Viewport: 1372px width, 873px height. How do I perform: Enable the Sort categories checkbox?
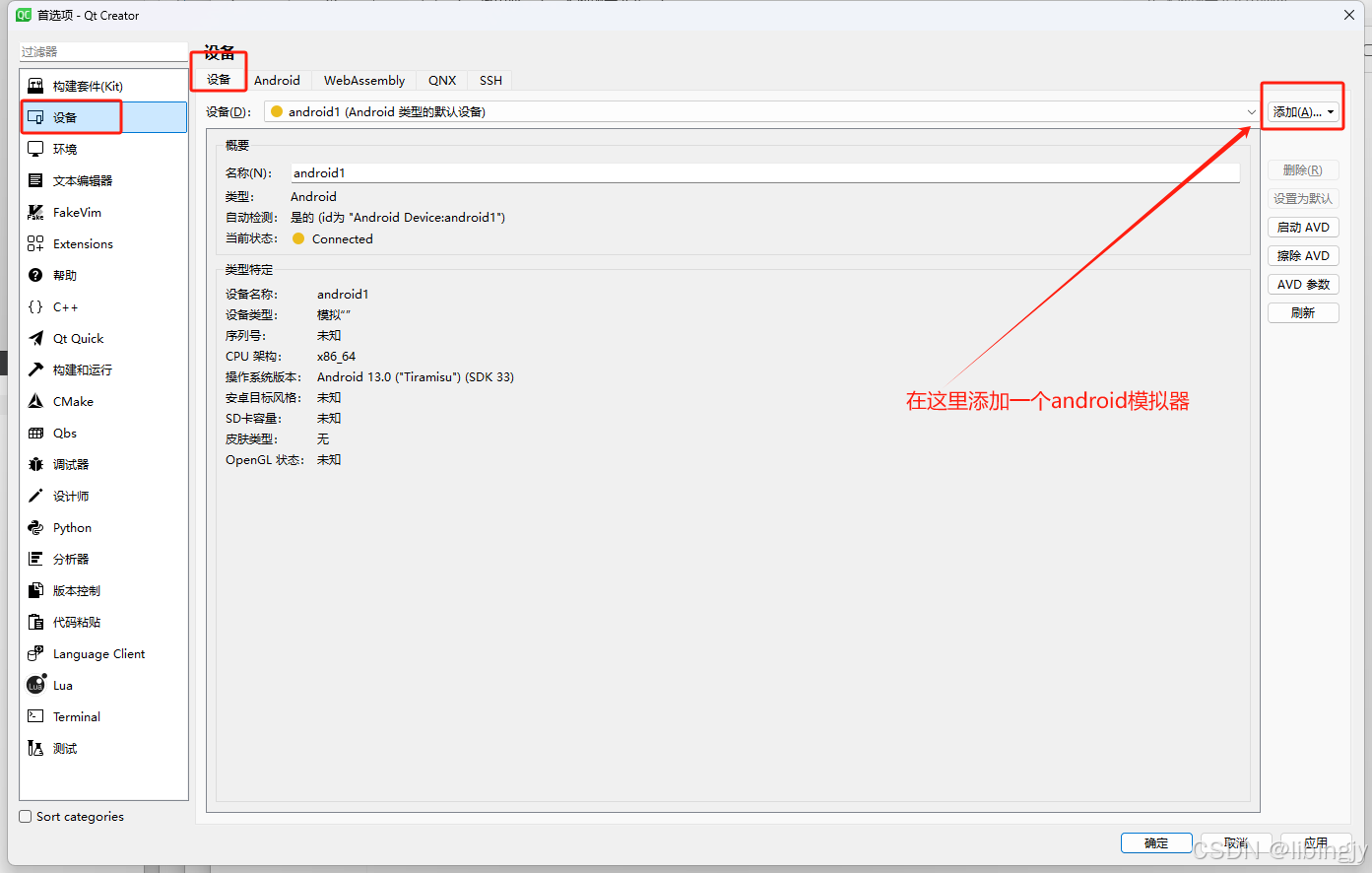point(26,816)
